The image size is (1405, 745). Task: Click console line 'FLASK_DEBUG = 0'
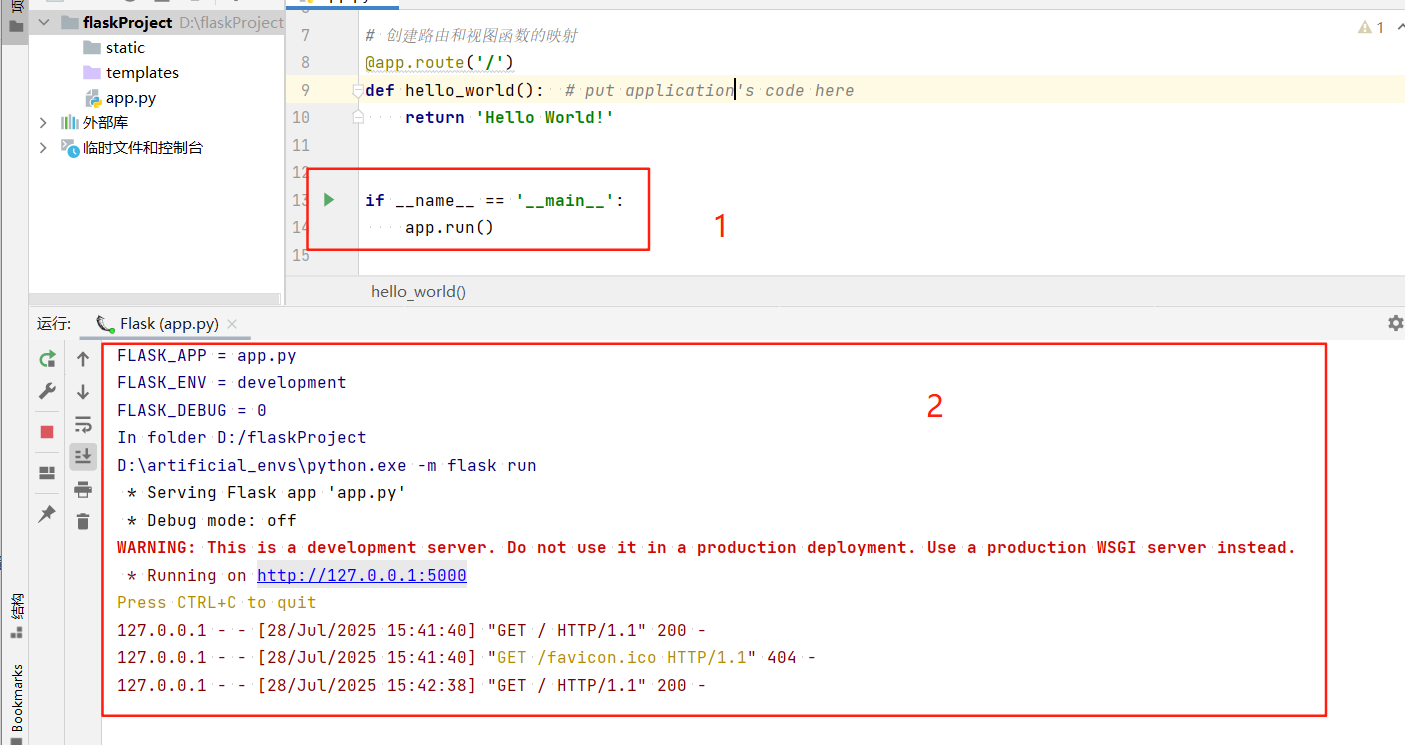(x=192, y=410)
